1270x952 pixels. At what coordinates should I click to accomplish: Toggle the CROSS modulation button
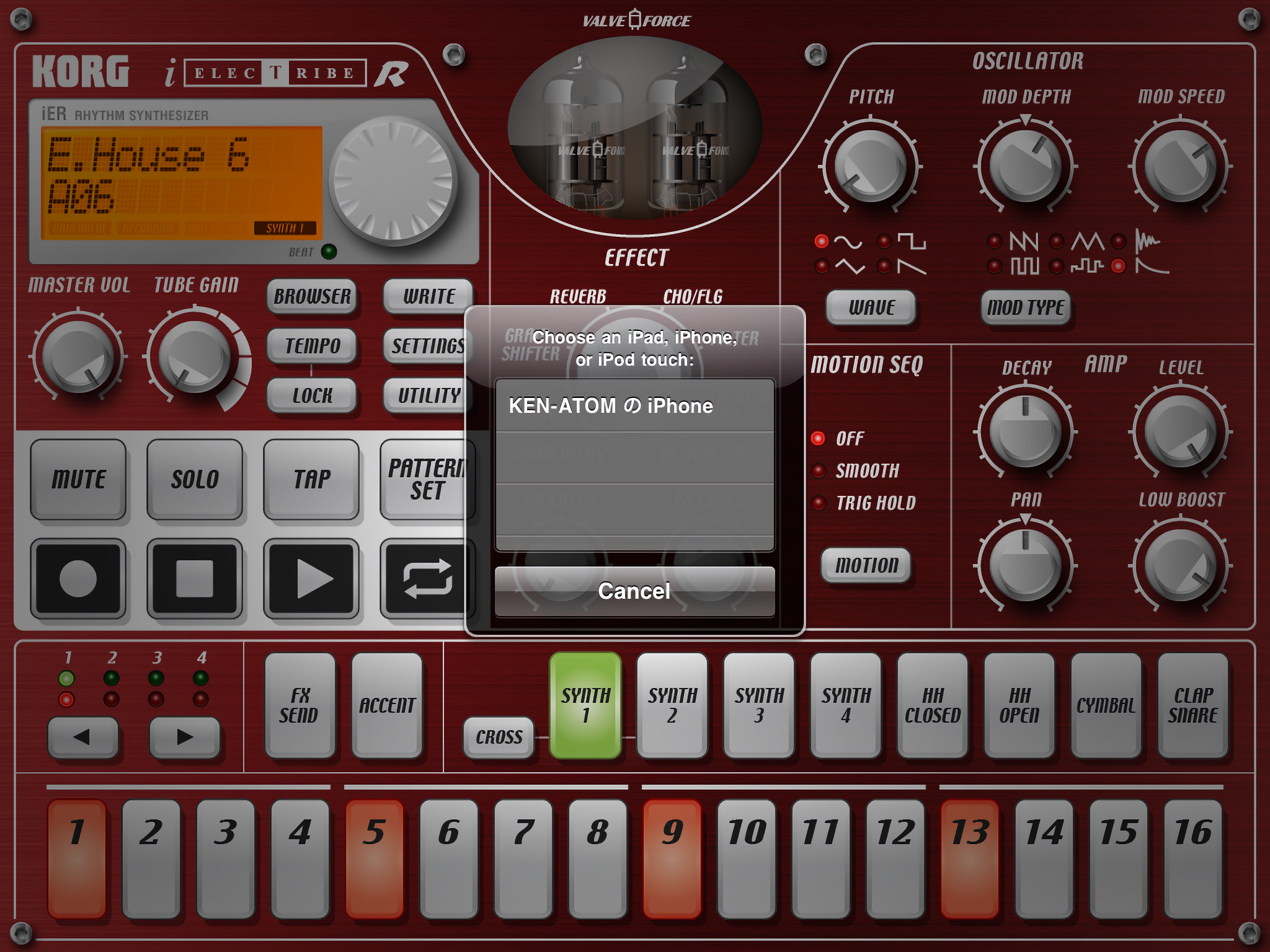pos(499,737)
